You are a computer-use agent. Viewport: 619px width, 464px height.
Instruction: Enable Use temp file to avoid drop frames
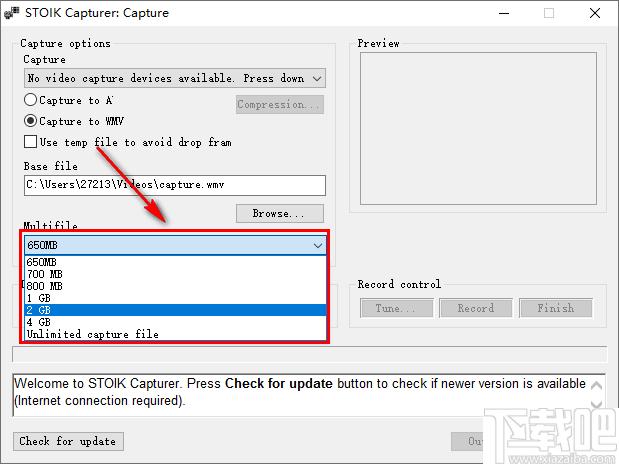[30, 142]
